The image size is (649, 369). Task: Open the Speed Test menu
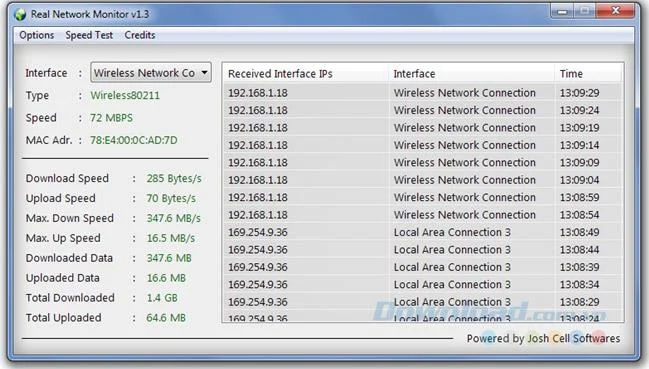89,35
